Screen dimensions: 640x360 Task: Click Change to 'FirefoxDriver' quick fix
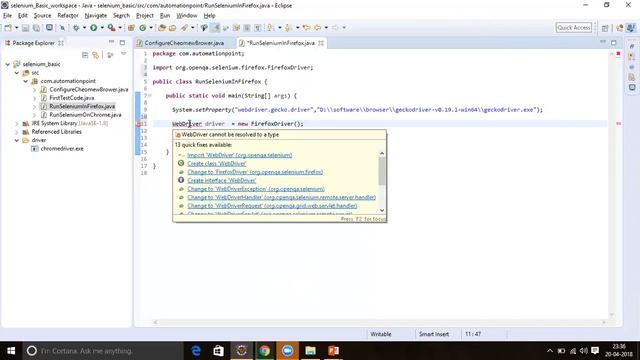tap(255, 172)
